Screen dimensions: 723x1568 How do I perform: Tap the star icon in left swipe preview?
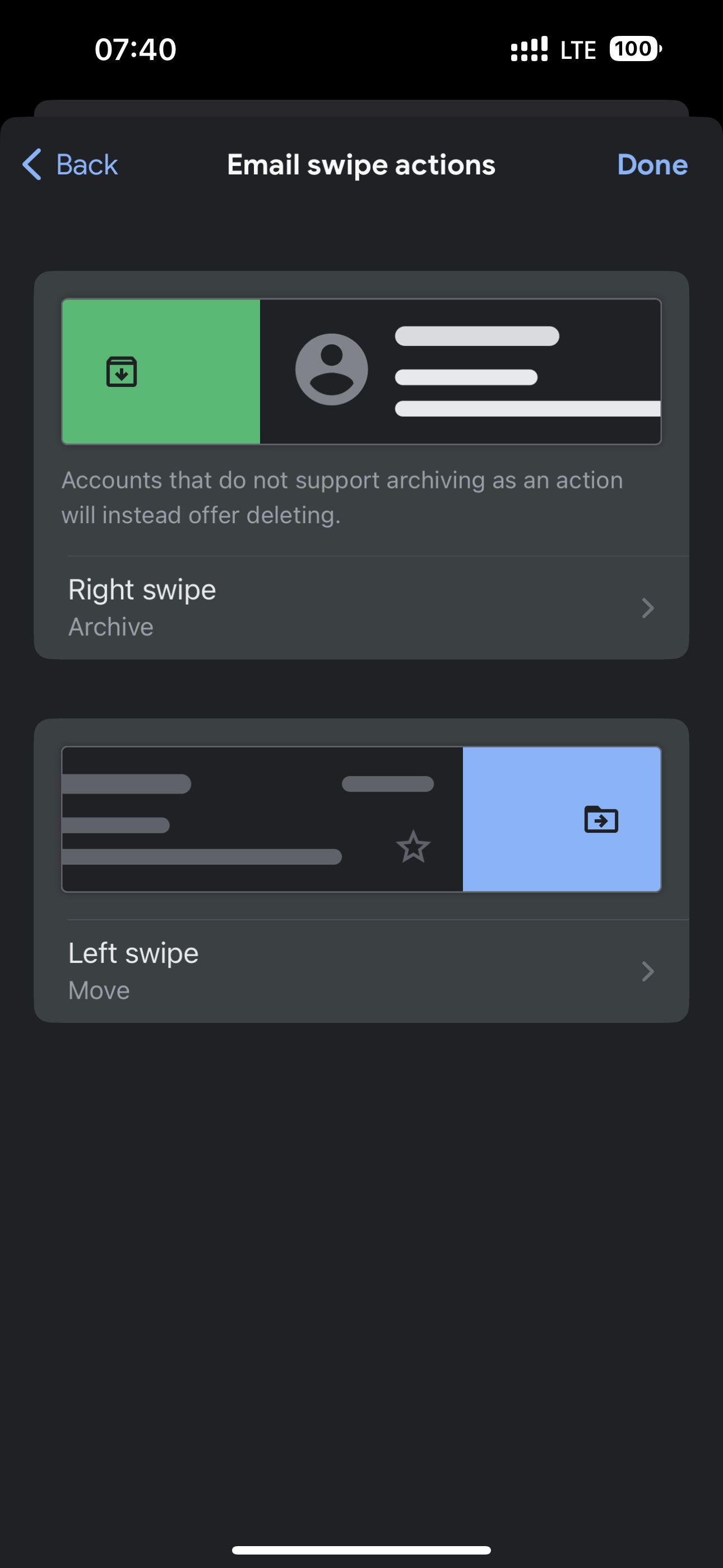[413, 846]
